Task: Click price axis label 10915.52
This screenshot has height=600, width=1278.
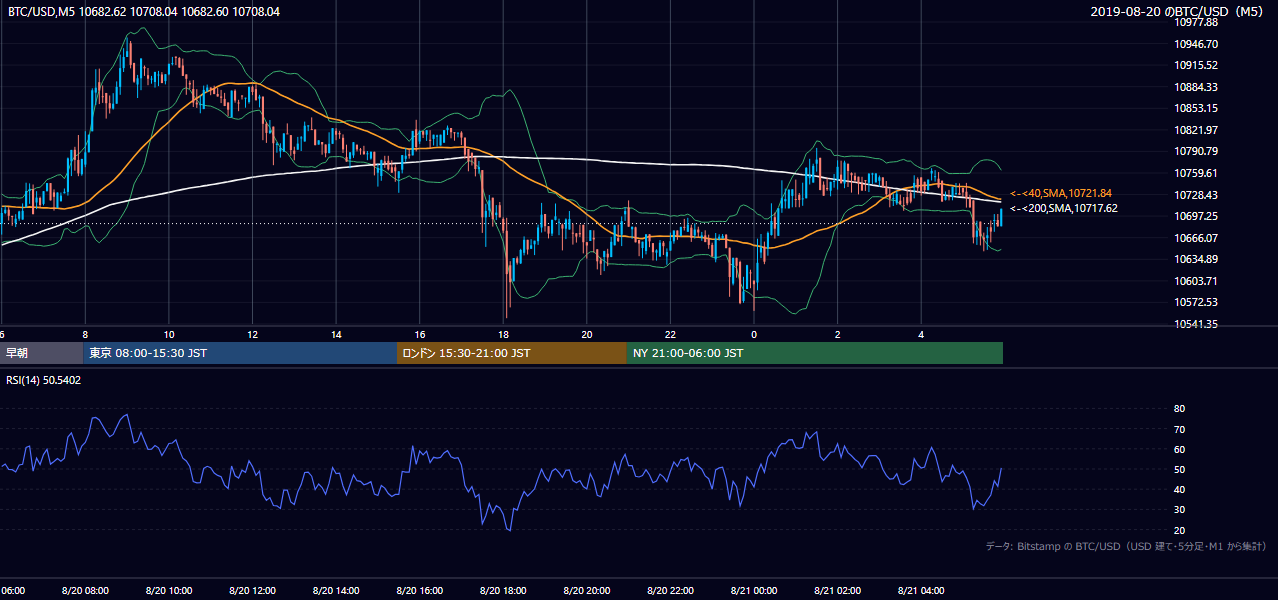Action: 1196,65
